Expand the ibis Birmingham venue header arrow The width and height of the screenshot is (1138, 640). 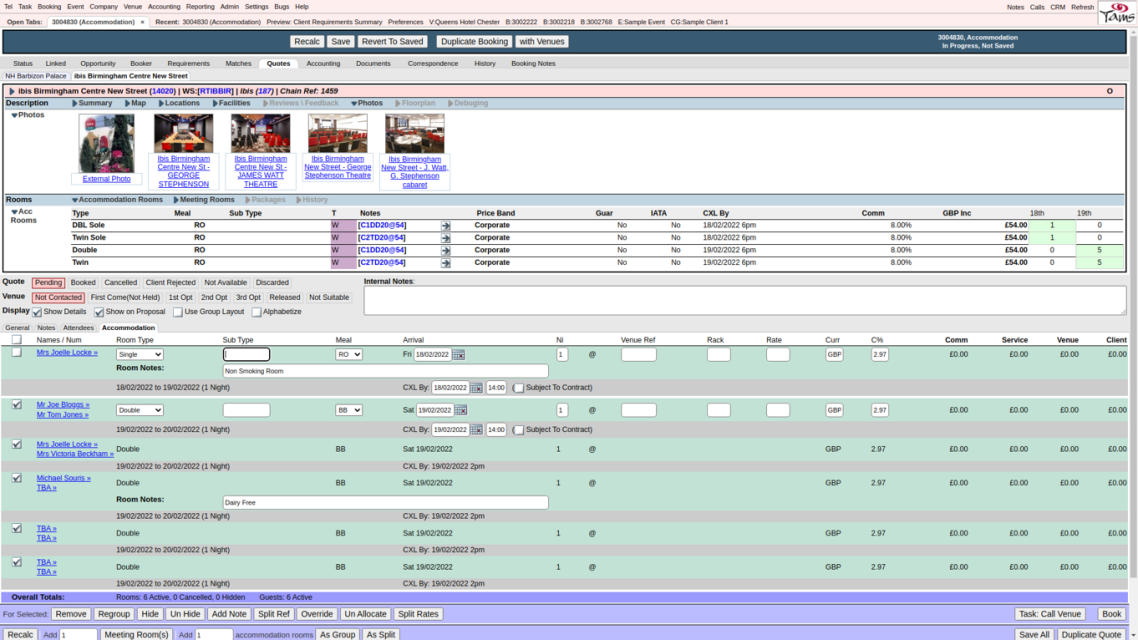point(12,91)
